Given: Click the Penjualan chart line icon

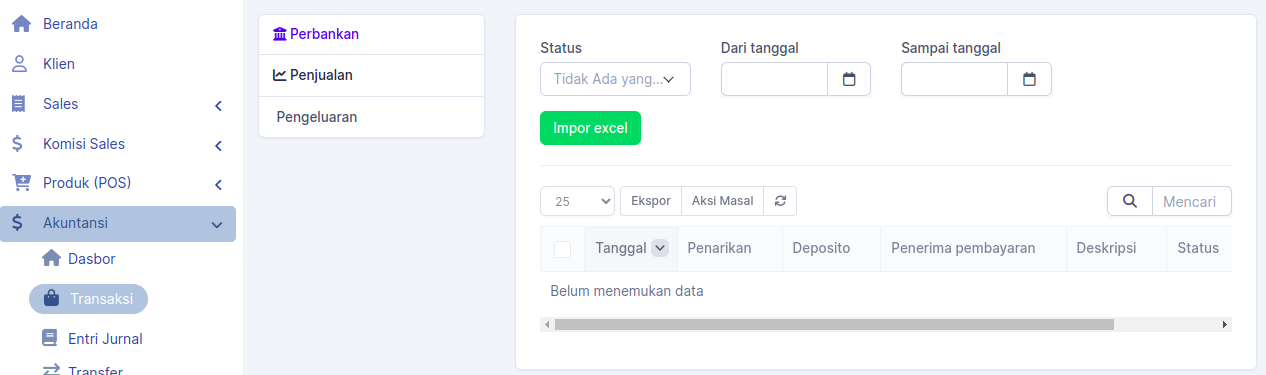Looking at the screenshot, I should pos(279,75).
